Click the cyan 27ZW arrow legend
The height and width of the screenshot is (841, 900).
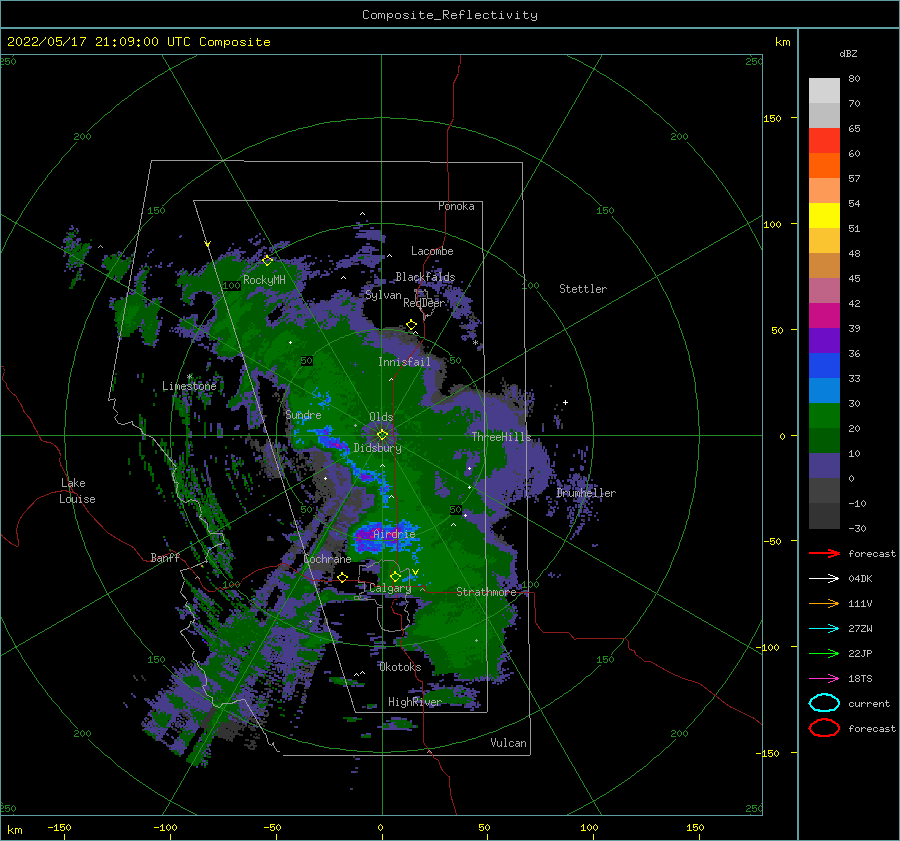[x=824, y=629]
